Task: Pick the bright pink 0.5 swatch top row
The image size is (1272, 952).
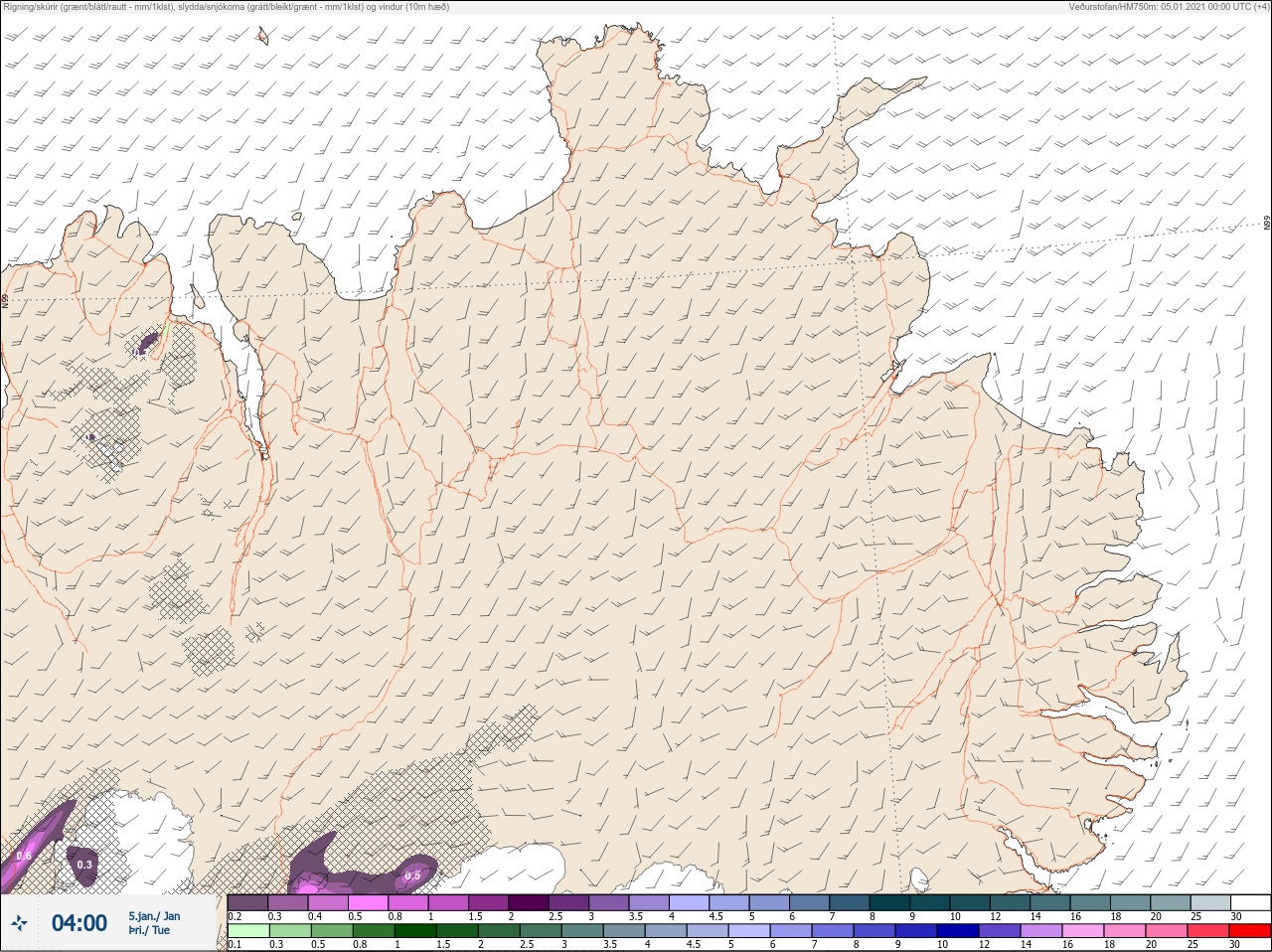Action: tap(369, 902)
